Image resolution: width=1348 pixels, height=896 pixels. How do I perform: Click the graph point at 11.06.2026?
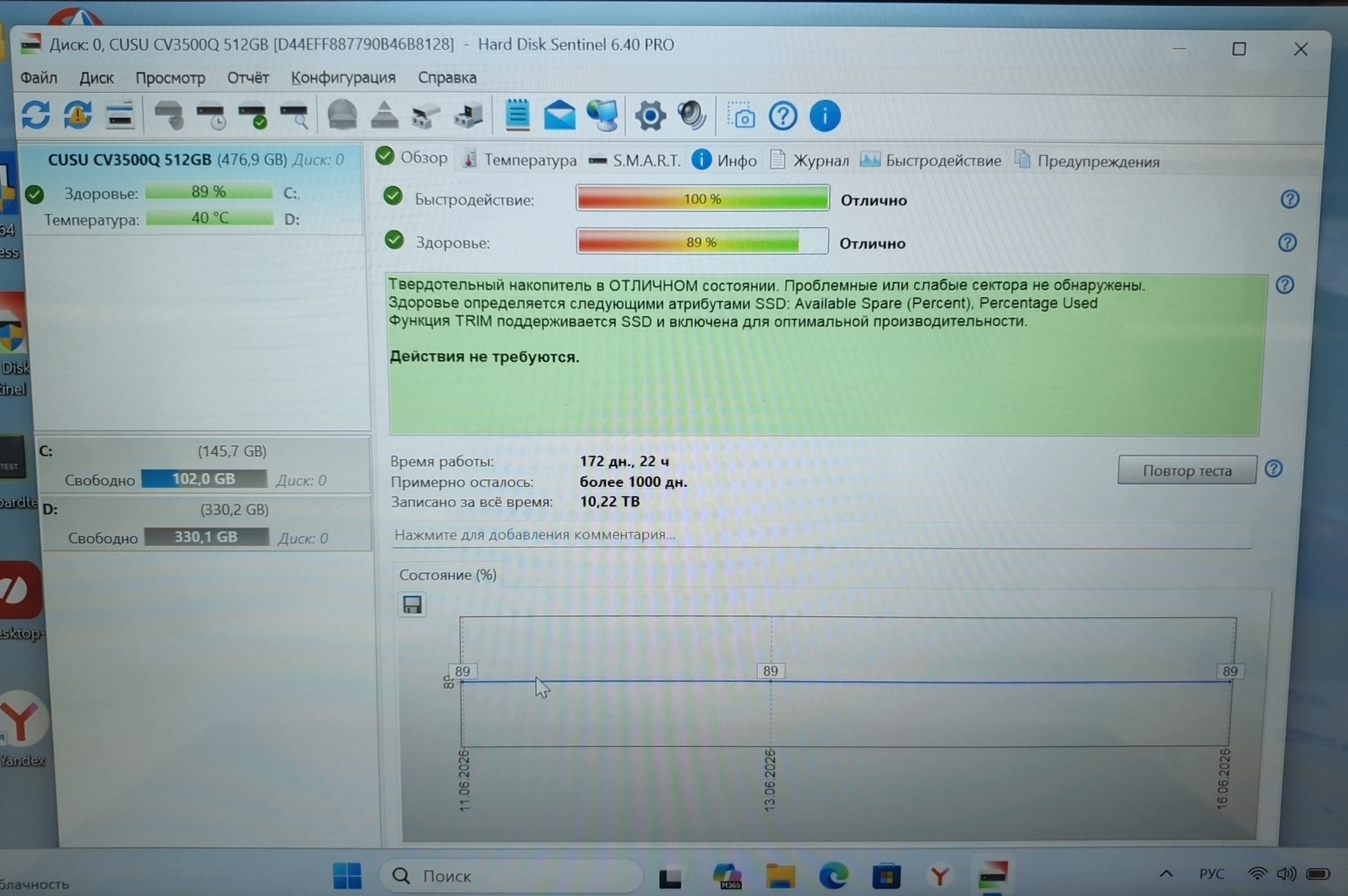click(x=462, y=681)
